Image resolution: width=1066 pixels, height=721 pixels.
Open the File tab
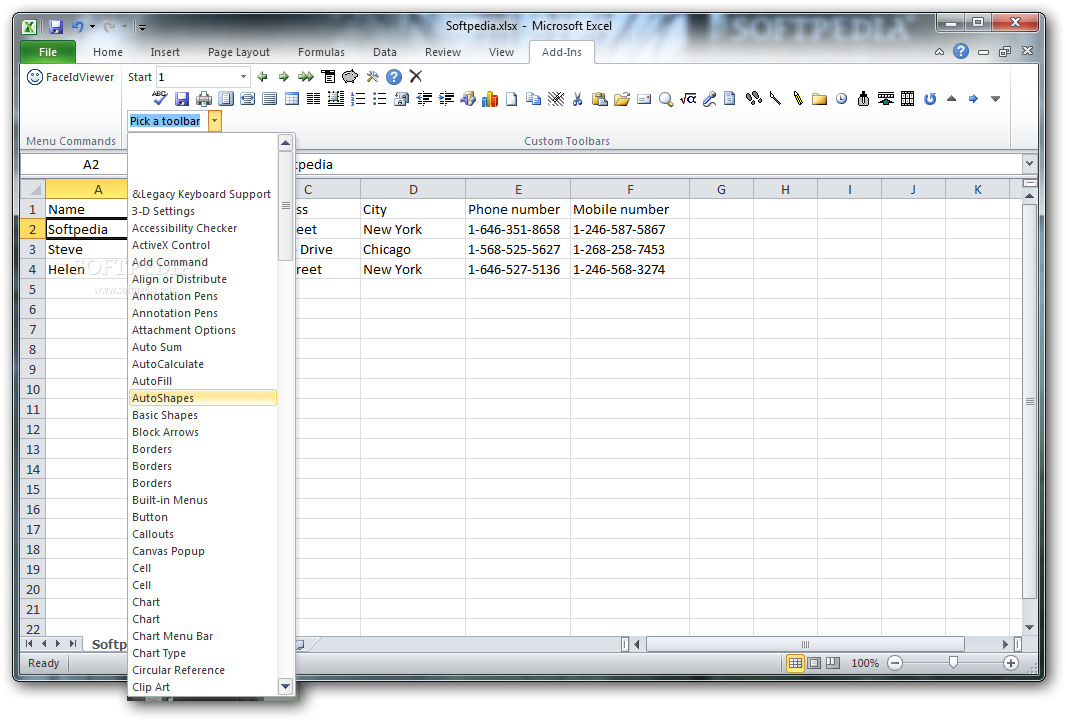[48, 52]
